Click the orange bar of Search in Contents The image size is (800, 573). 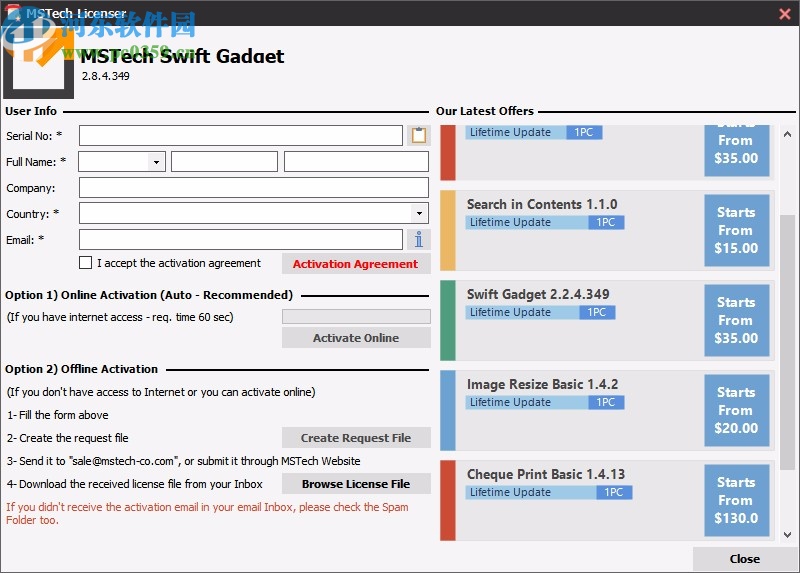(x=447, y=231)
